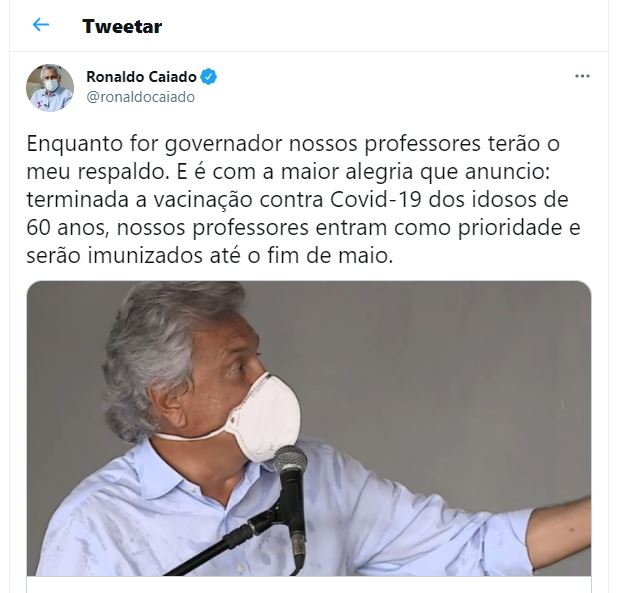This screenshot has height=593, width=627.
Task: Open Ronaldo Caiado's profile avatar
Action: 50,88
